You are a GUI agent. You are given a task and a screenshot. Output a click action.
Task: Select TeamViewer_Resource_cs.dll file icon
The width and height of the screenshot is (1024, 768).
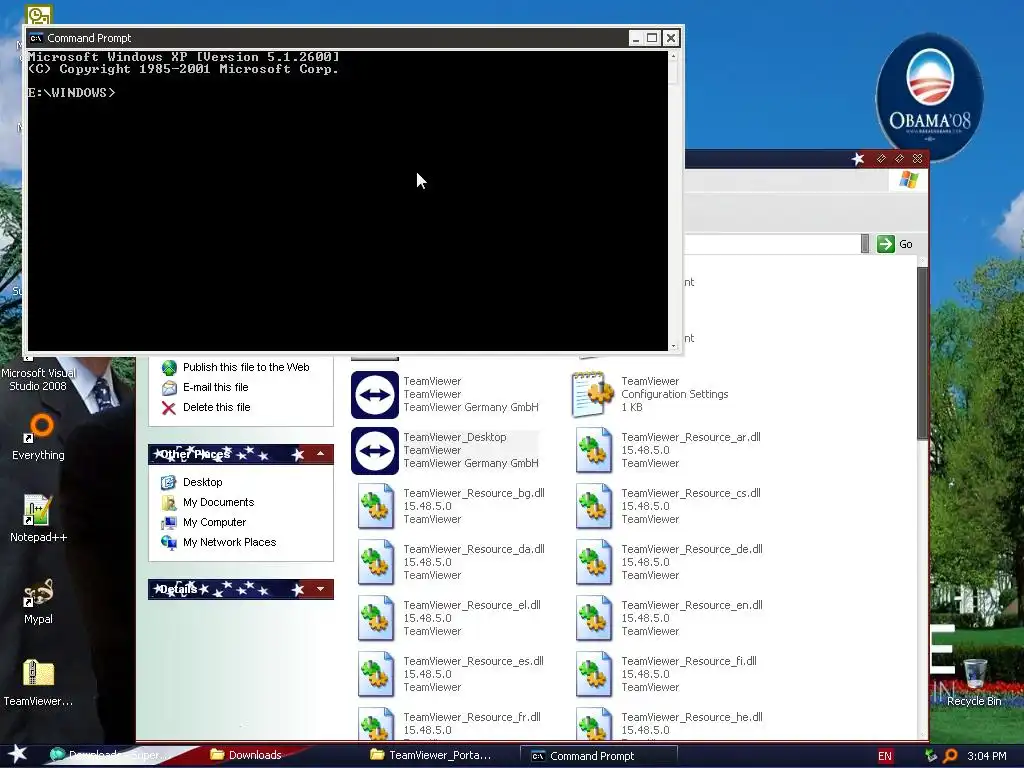point(593,506)
